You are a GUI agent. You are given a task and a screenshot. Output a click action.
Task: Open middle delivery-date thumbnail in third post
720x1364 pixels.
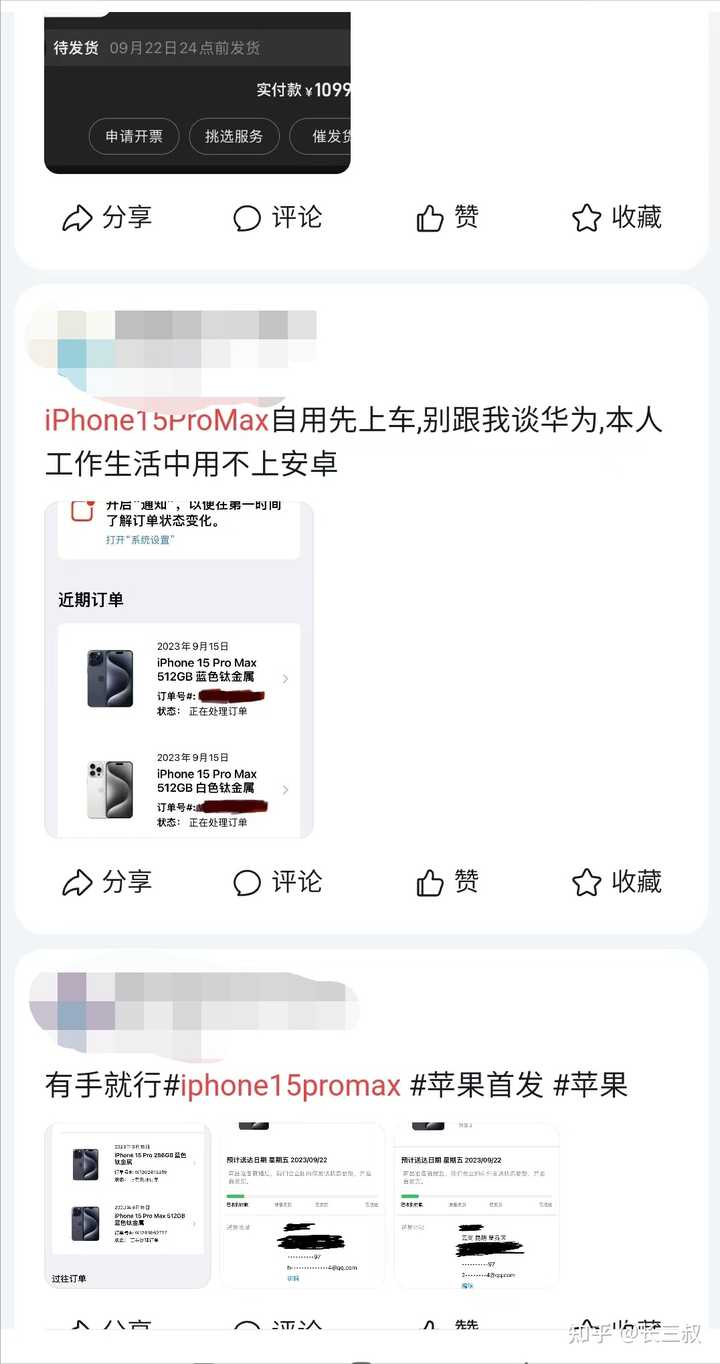click(303, 1205)
